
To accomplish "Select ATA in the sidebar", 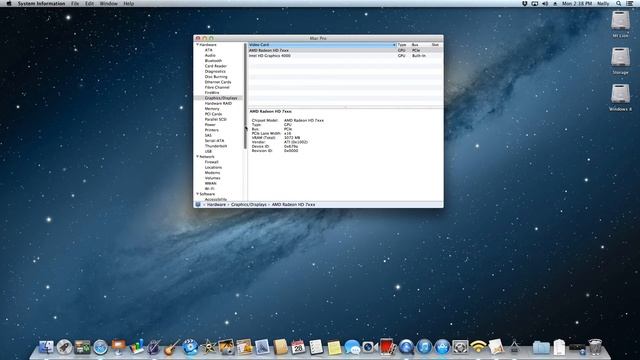I will coord(209,50).
